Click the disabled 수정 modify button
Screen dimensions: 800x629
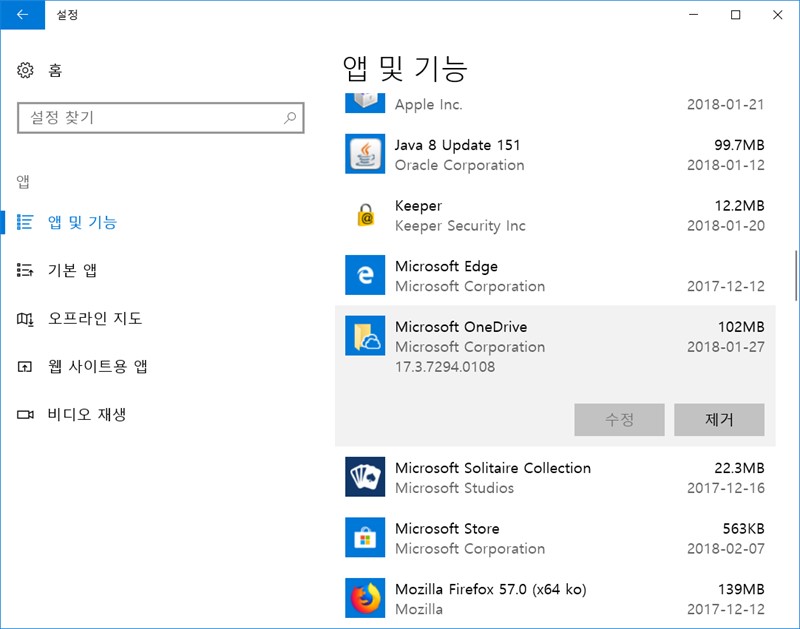point(619,420)
